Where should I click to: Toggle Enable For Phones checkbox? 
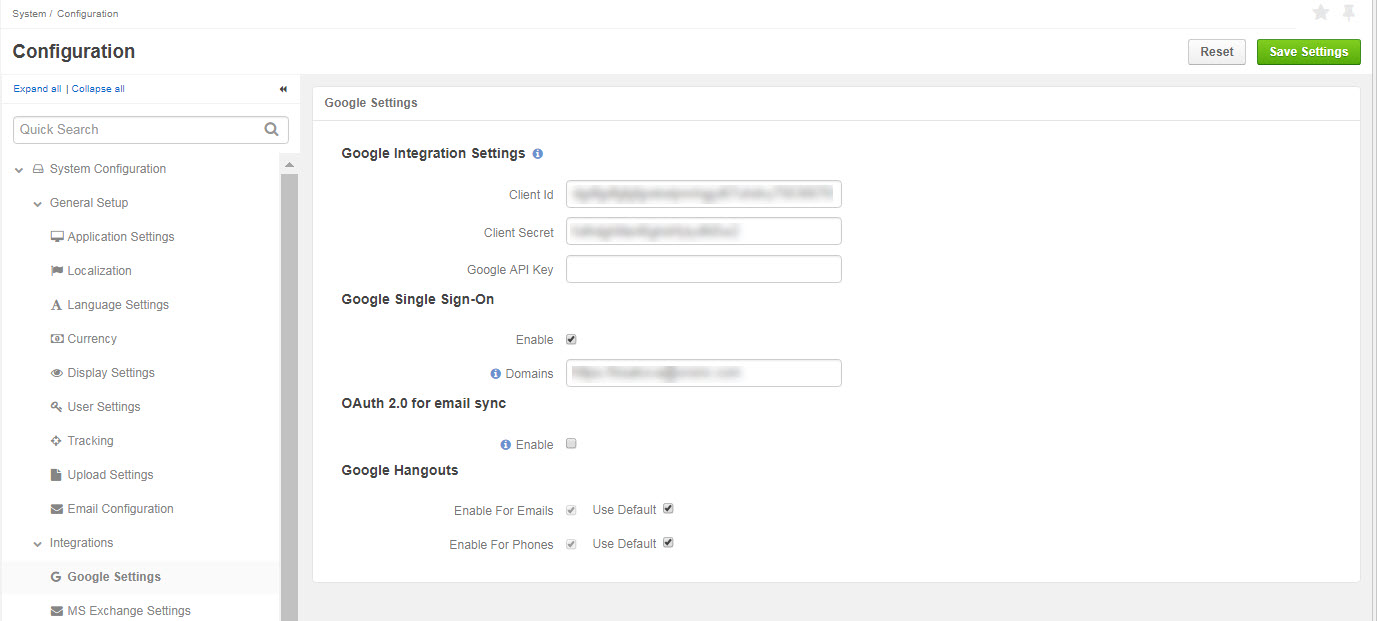click(571, 544)
